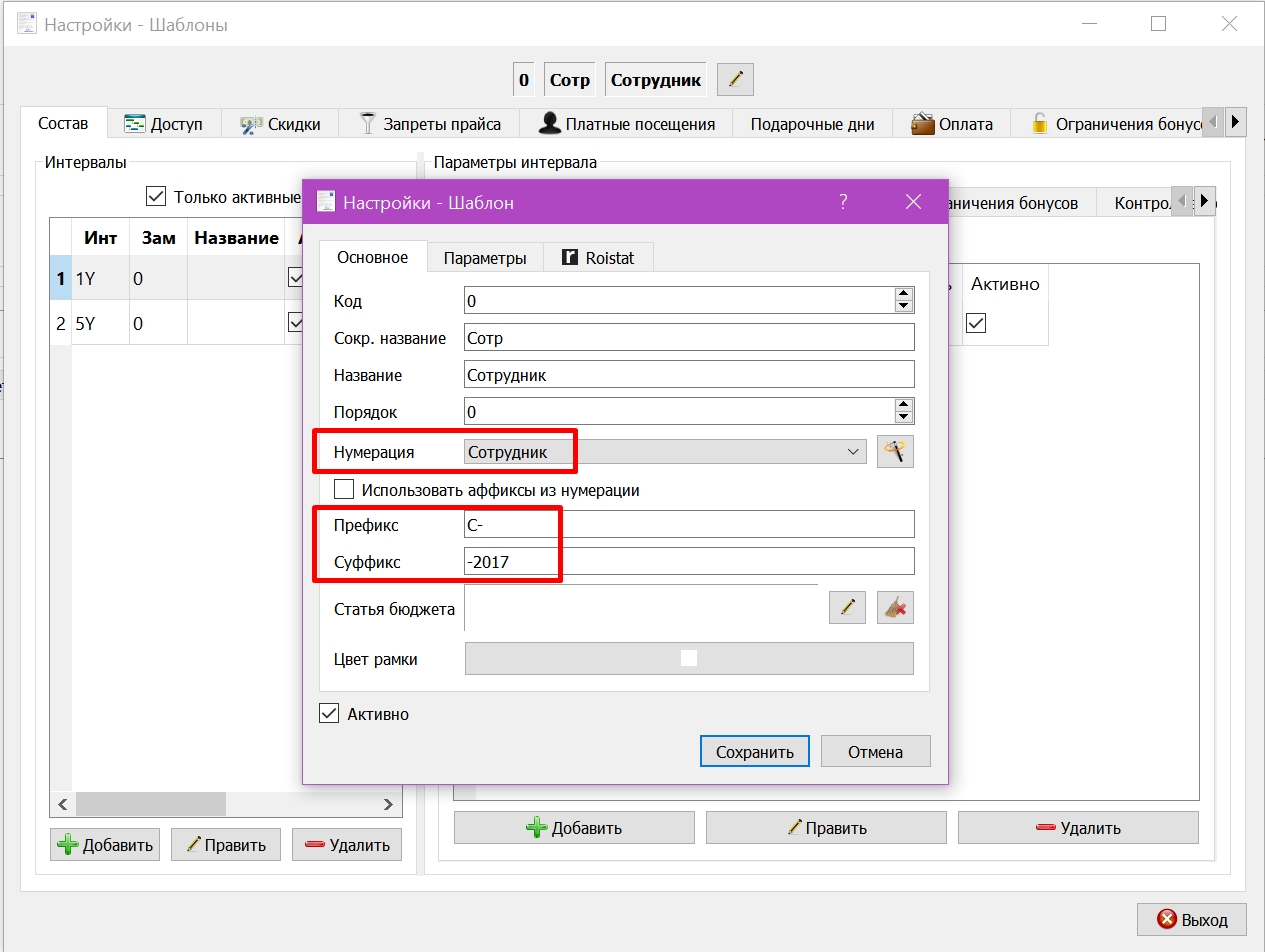The height and width of the screenshot is (952, 1265).
Task: Open the Roistat tab
Action: 598,257
